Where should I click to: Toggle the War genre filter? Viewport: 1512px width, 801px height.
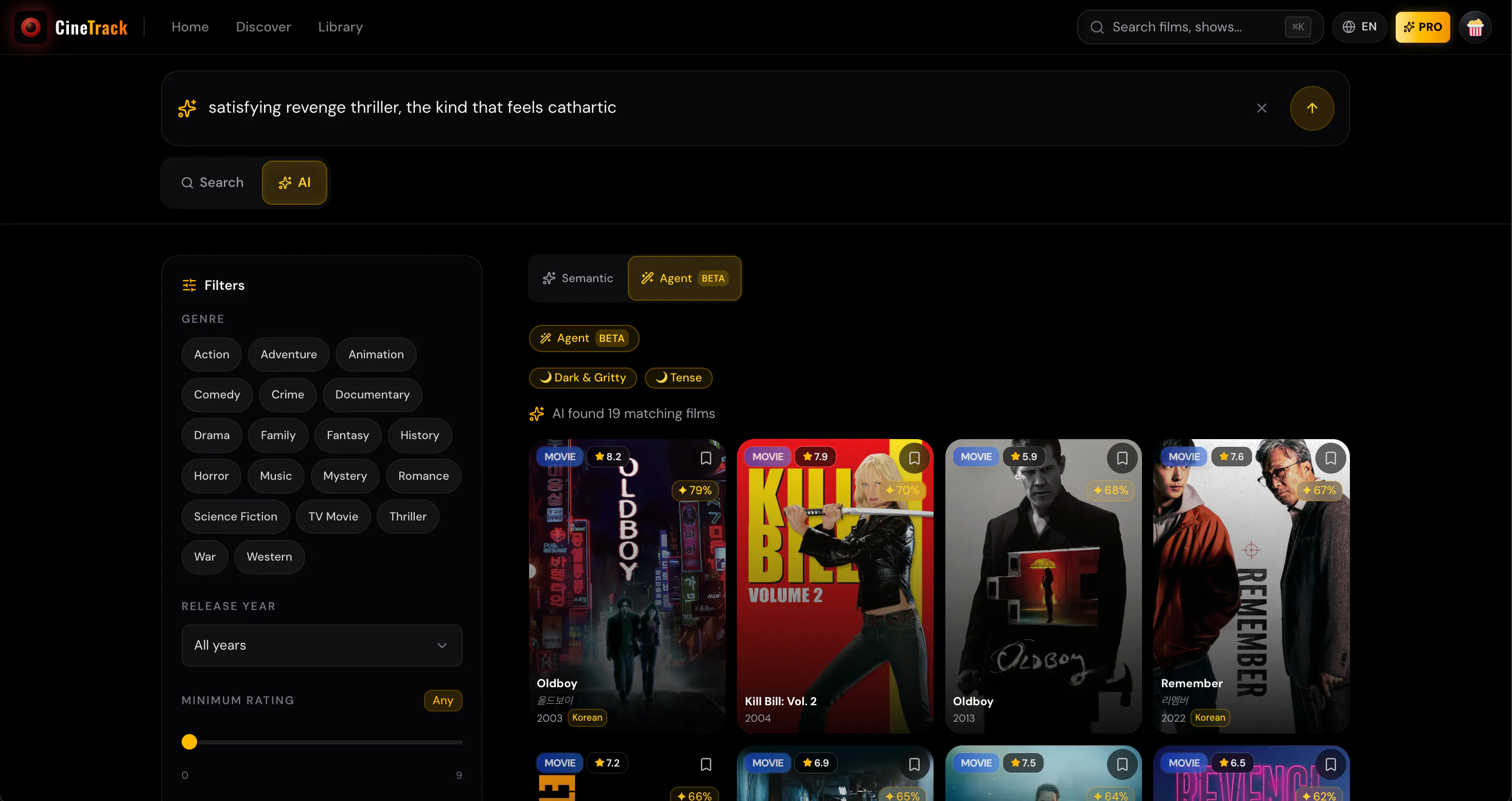(x=204, y=558)
